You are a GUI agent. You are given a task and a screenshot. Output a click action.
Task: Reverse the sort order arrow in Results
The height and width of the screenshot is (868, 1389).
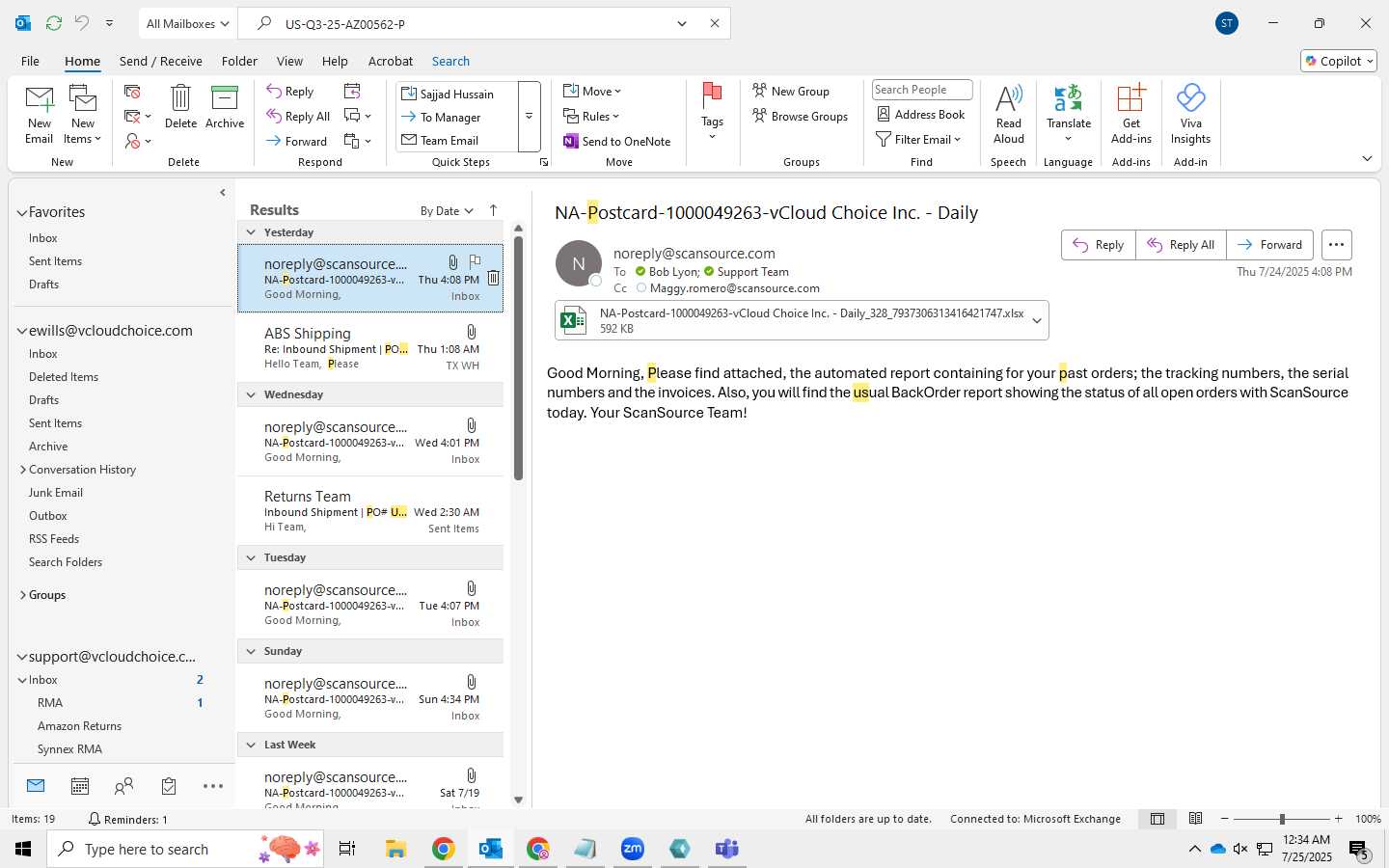click(493, 210)
